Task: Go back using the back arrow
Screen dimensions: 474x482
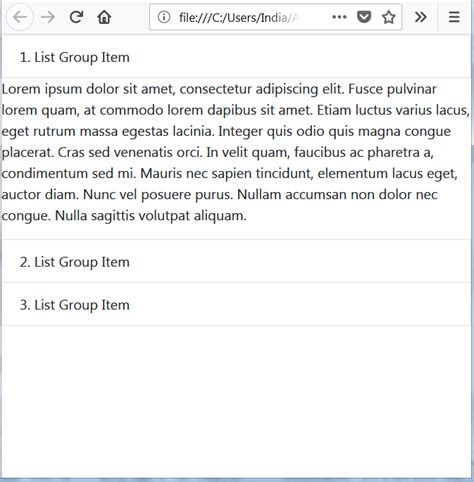Action: tap(20, 17)
